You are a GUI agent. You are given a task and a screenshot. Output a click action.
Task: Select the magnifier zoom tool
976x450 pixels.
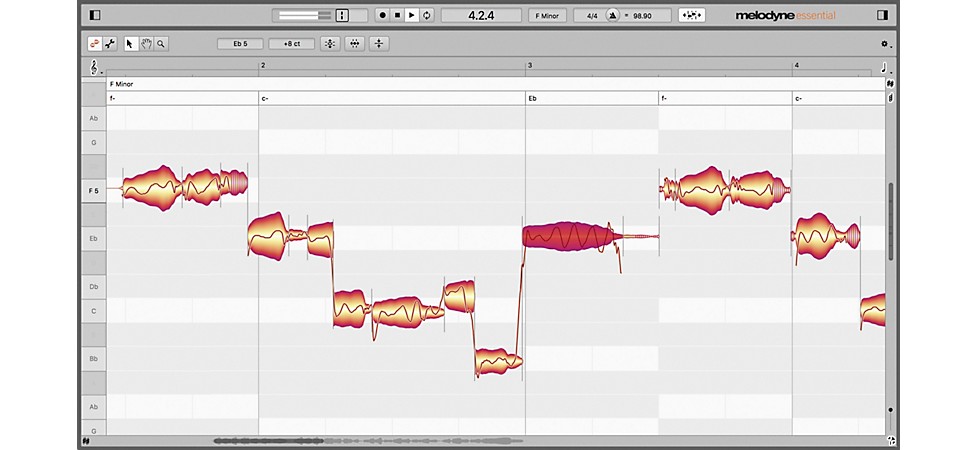click(x=161, y=44)
